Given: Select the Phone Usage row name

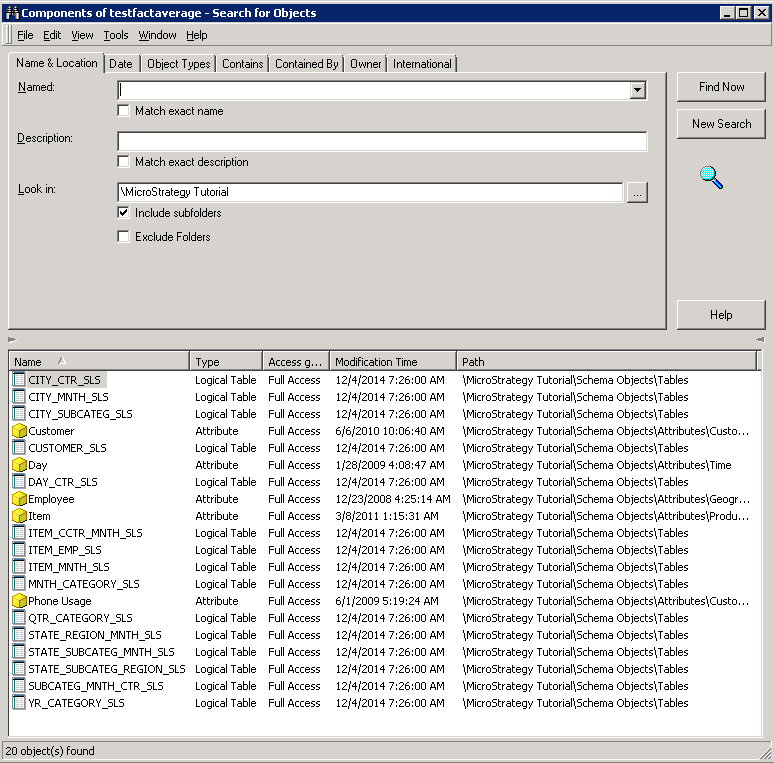Looking at the screenshot, I should 60,601.
